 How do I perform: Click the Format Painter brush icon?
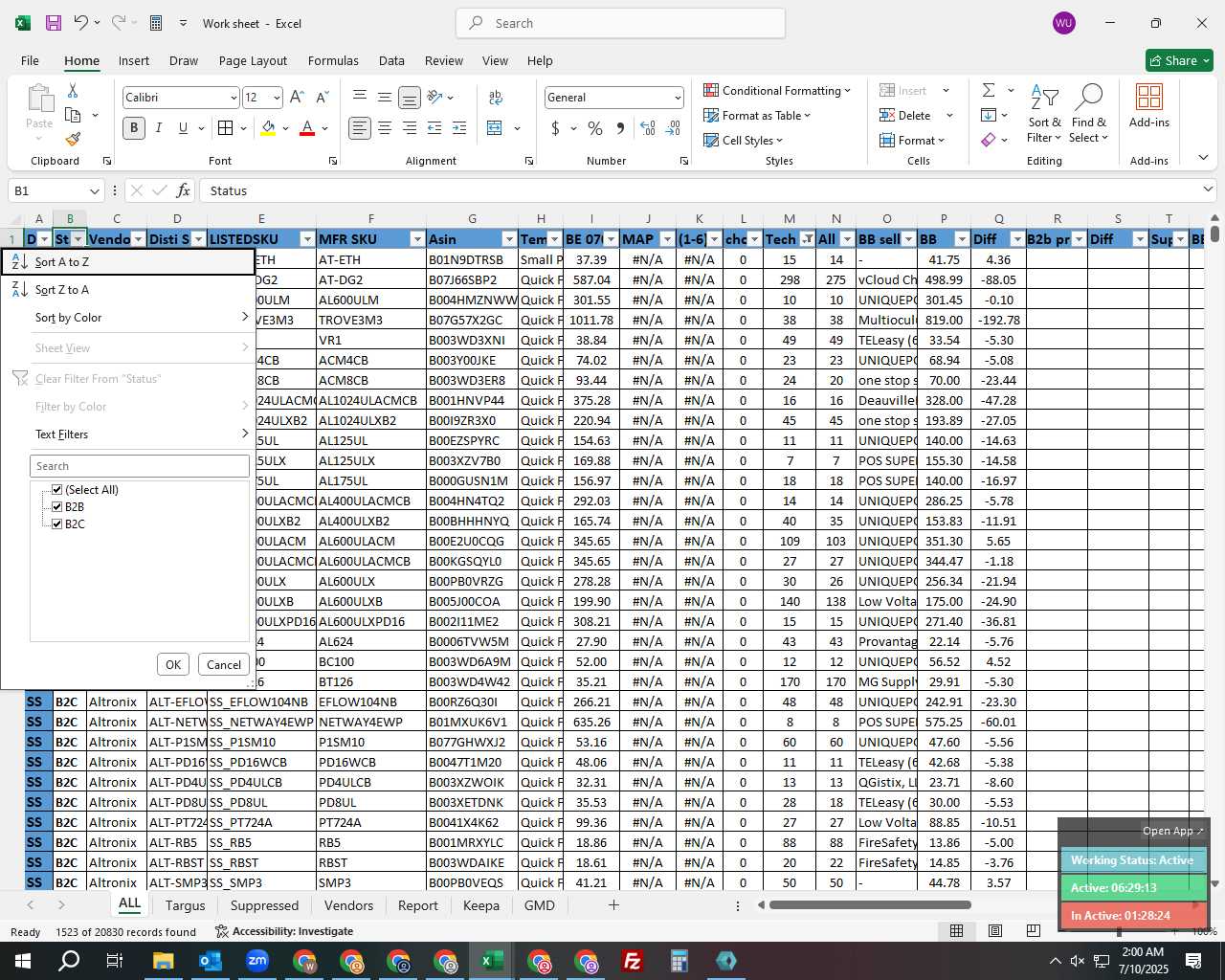73,139
